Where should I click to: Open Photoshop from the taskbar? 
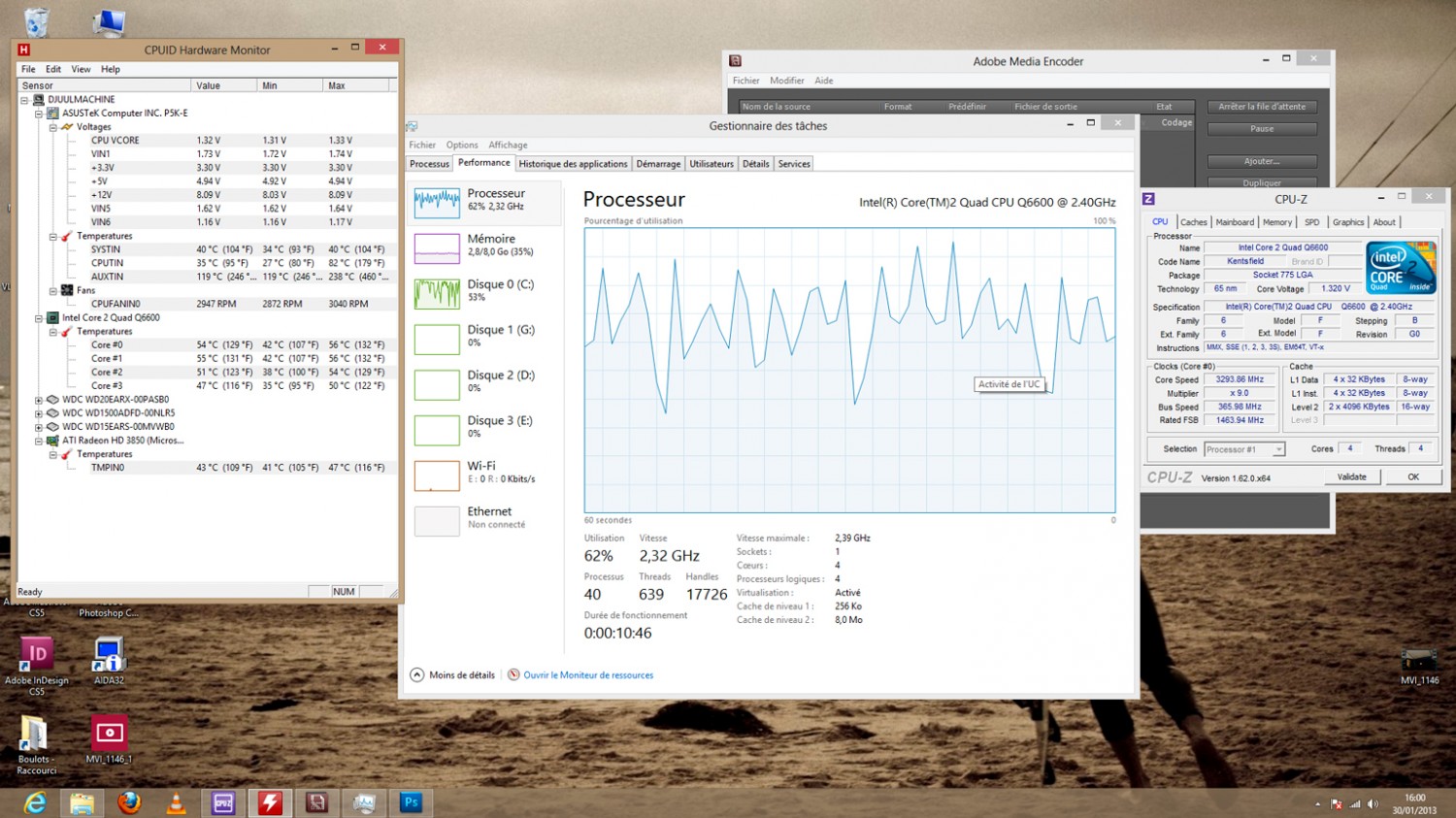coord(411,802)
